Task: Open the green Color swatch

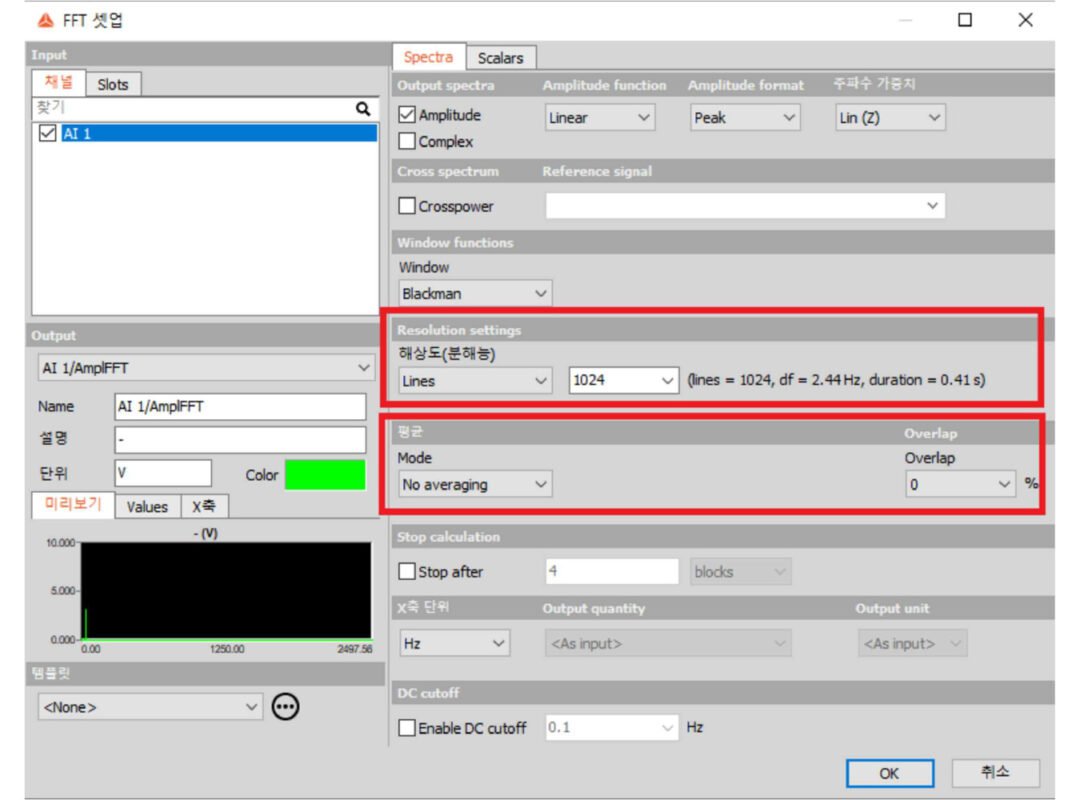Action: pos(325,474)
